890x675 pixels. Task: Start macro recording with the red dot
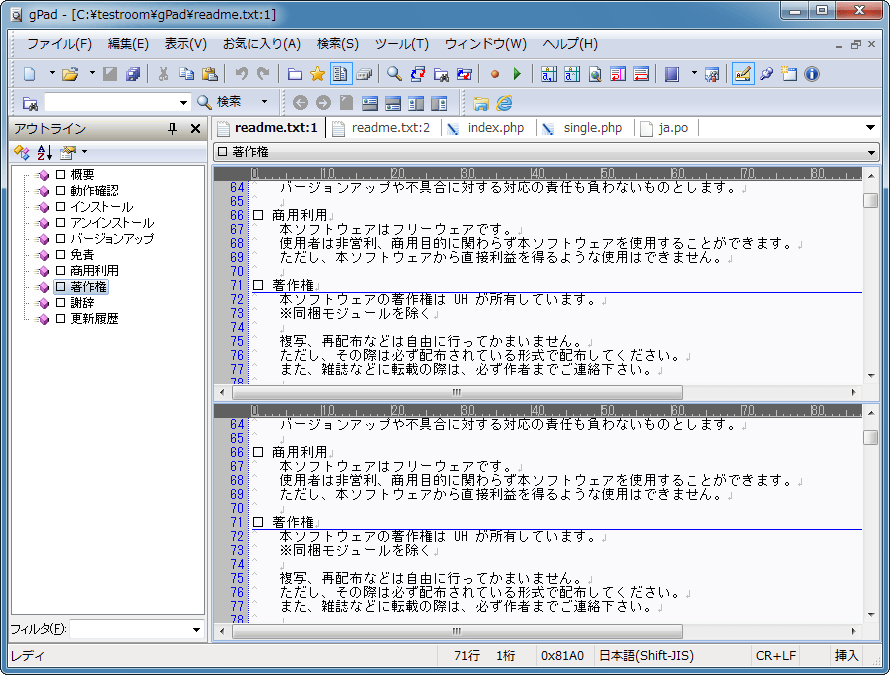[x=494, y=74]
